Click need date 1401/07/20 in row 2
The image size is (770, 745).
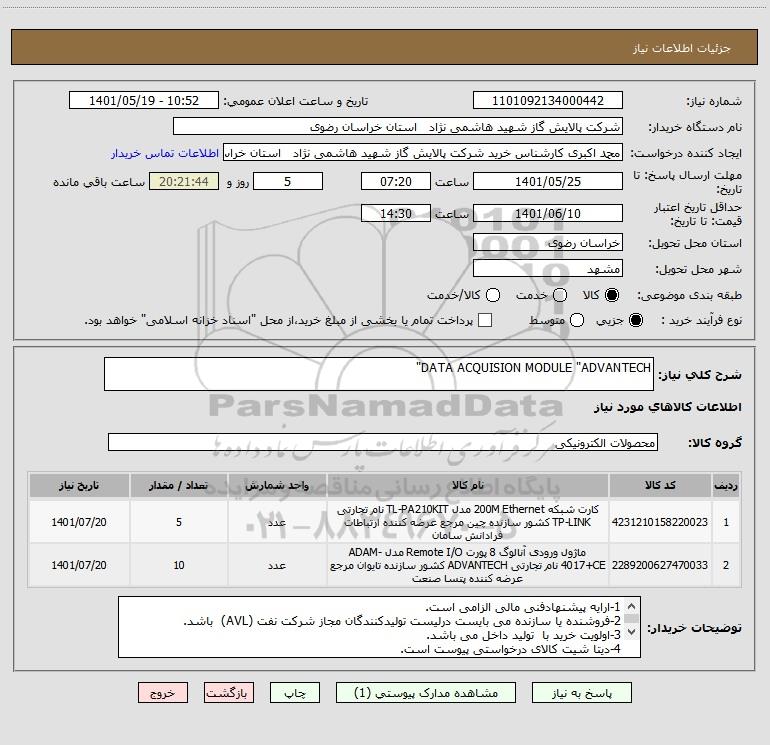click(79, 565)
